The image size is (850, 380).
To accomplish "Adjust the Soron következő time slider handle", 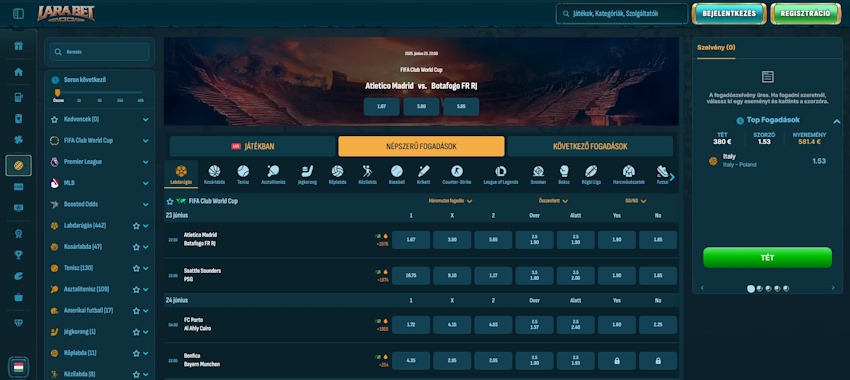I will pos(57,93).
